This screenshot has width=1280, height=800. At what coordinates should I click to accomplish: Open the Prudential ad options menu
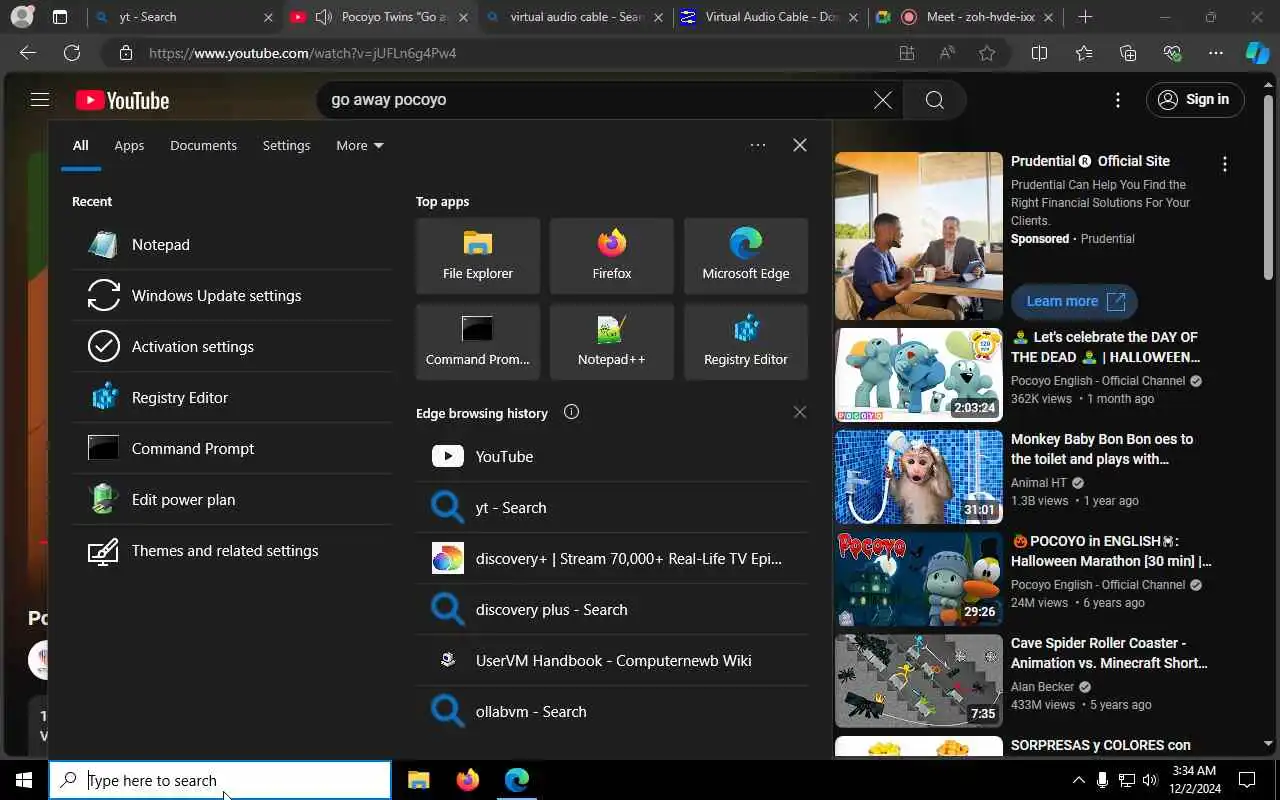coord(1224,164)
